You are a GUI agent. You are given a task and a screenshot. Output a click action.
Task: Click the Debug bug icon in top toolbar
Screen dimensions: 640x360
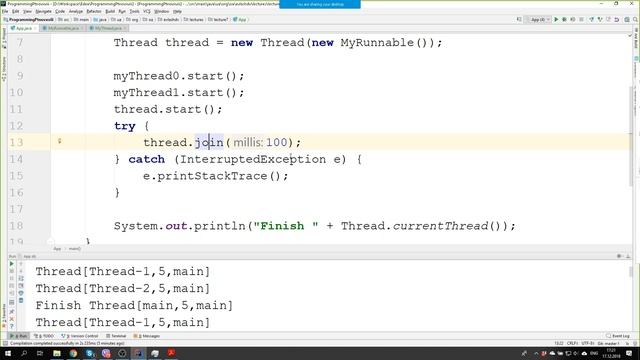click(564, 20)
